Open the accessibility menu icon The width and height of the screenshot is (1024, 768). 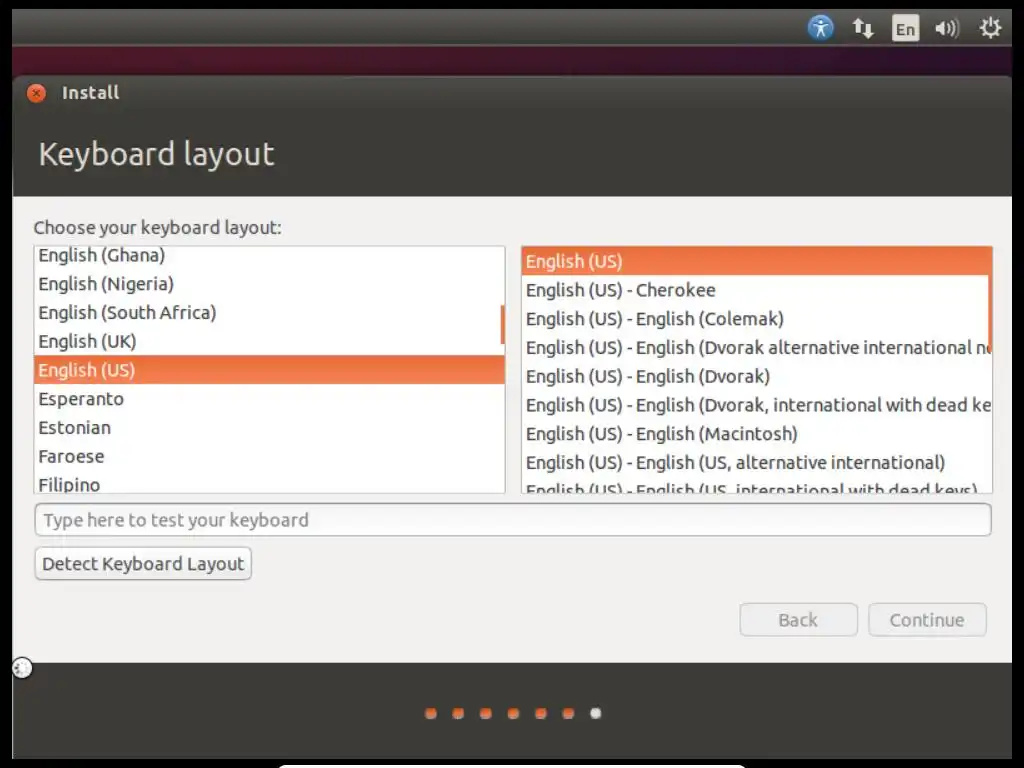[820, 28]
